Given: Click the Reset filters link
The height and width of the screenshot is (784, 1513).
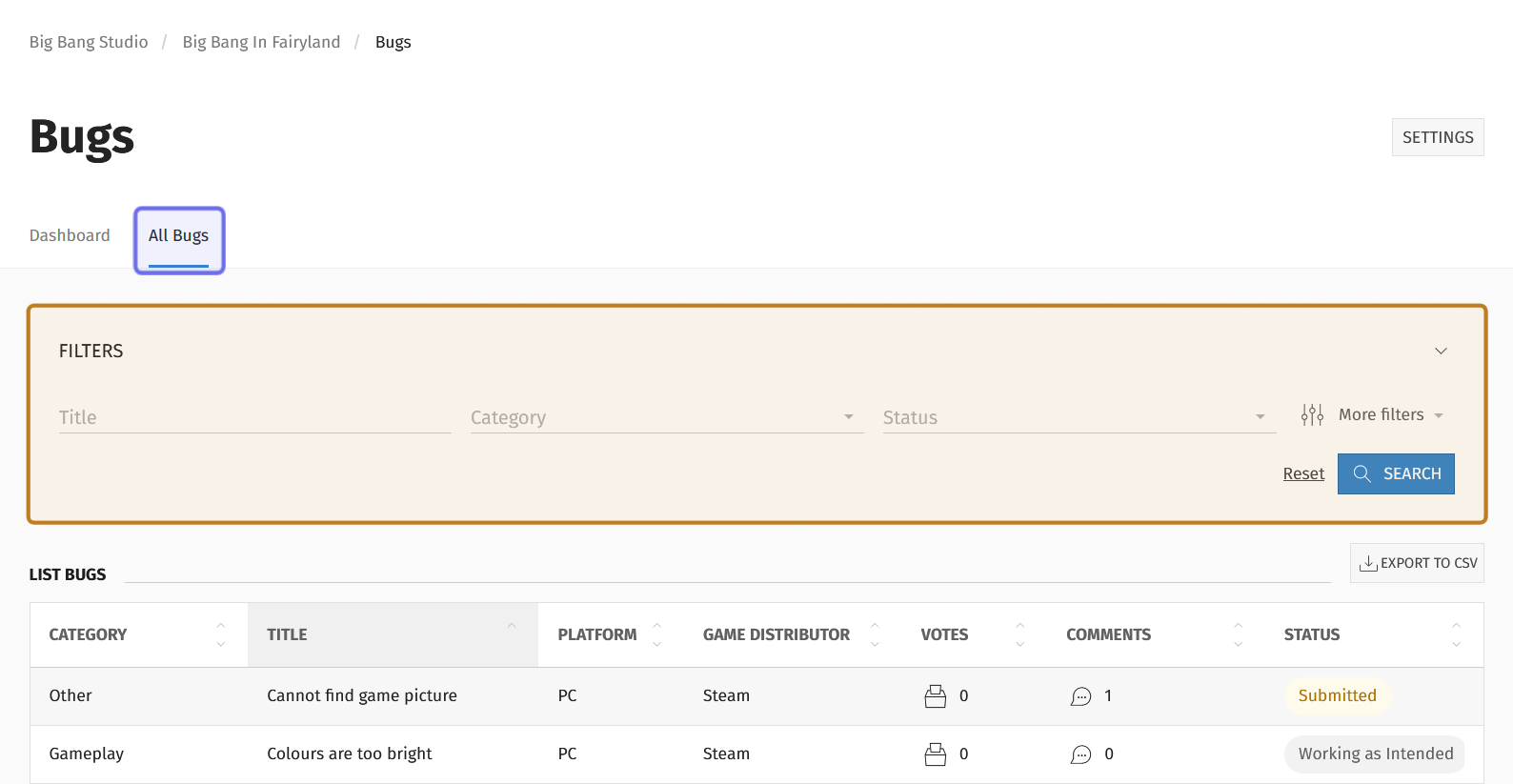Looking at the screenshot, I should (x=1303, y=473).
